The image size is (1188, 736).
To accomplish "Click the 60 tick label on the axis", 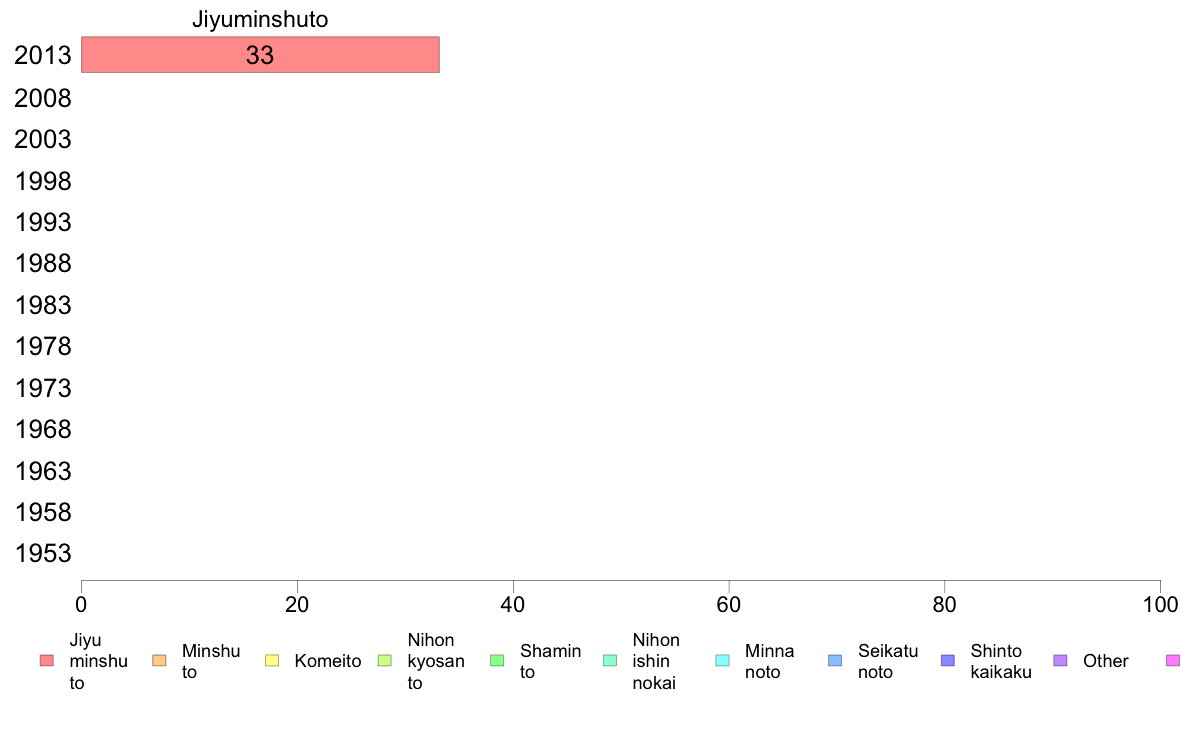I will click(x=729, y=604).
